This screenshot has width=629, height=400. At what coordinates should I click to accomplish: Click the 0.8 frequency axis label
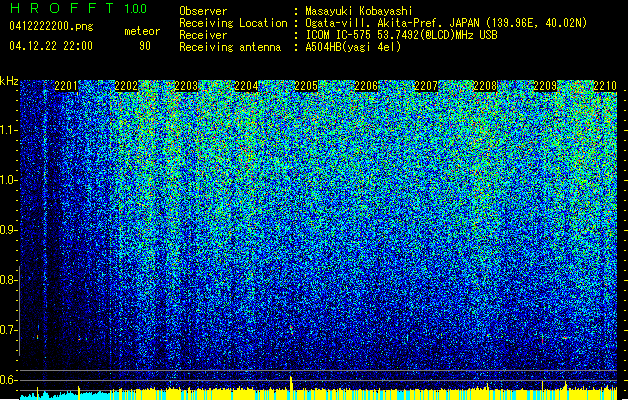(8, 280)
